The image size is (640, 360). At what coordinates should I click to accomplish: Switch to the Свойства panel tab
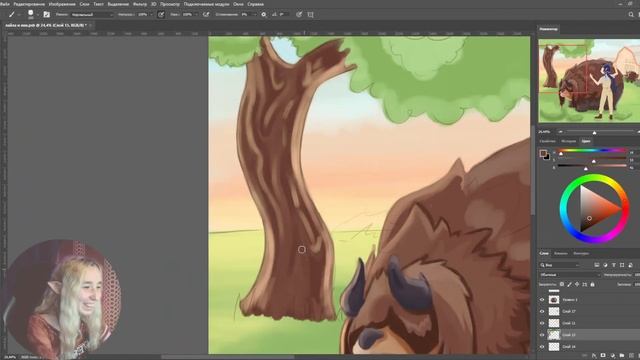pyautogui.click(x=547, y=141)
